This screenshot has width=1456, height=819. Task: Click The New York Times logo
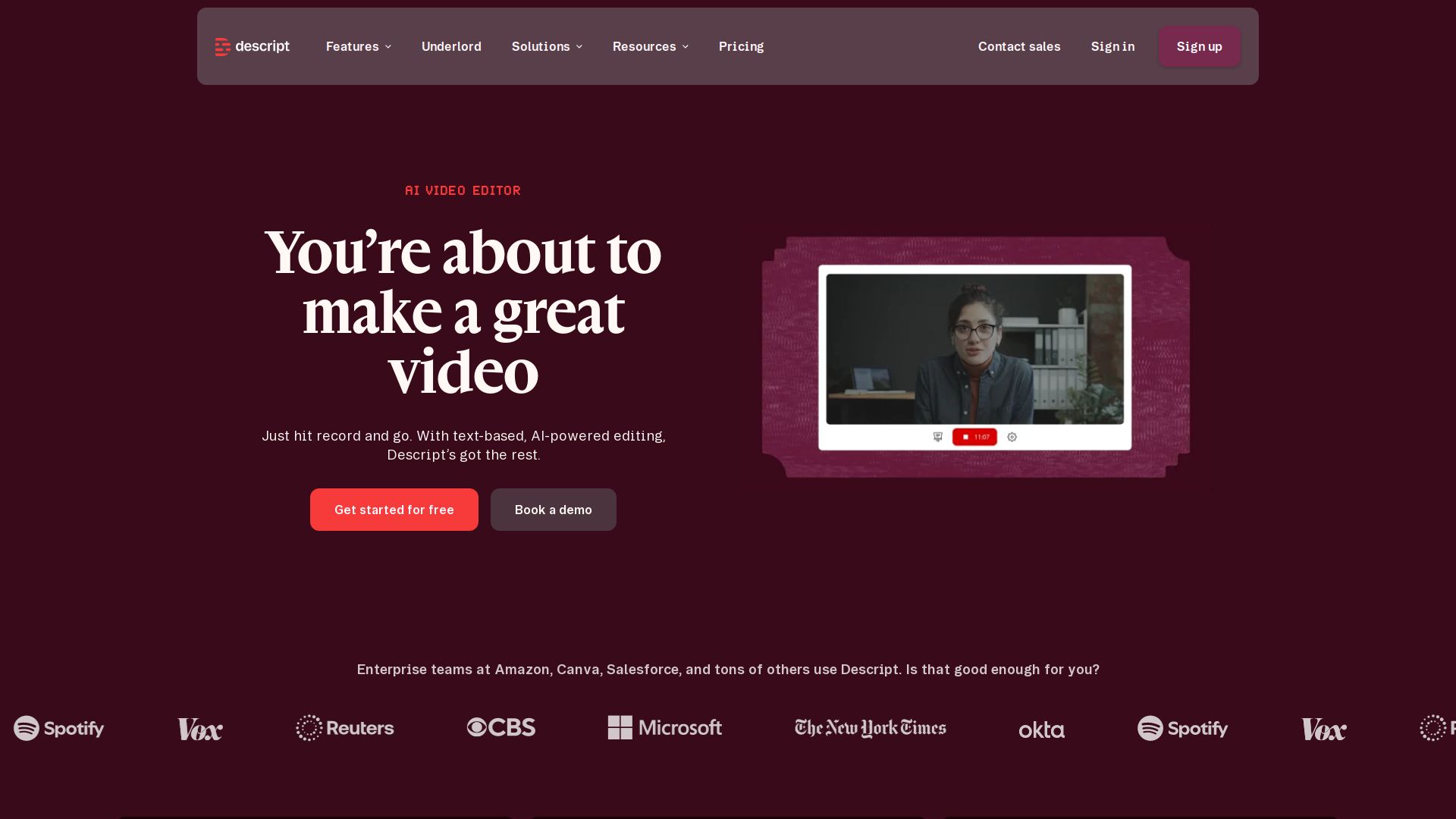pos(871,728)
